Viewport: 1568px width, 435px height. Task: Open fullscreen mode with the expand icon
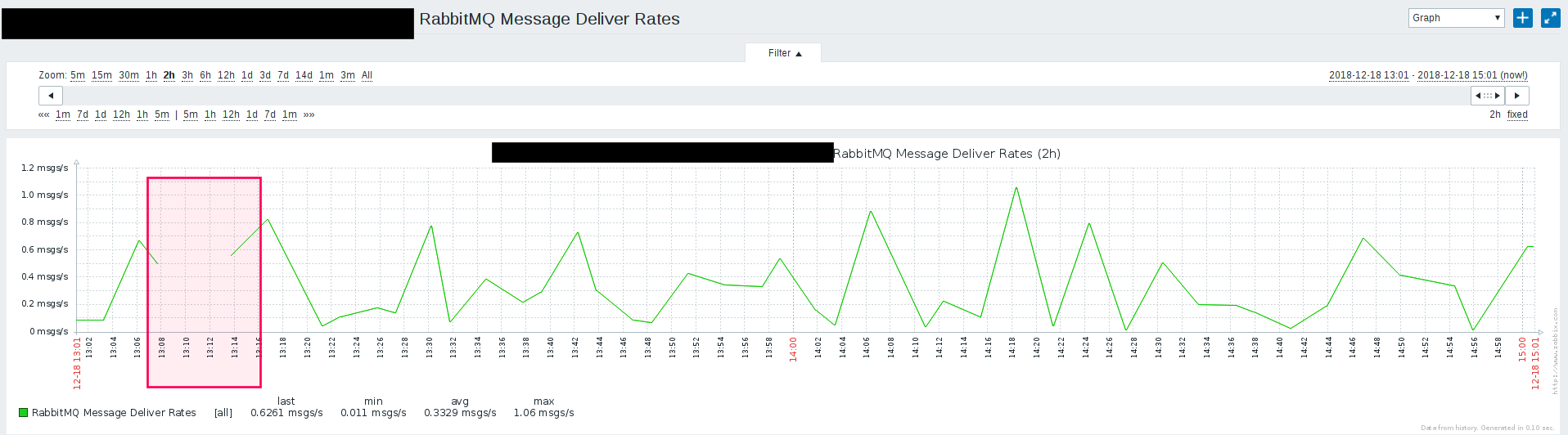pyautogui.click(x=1551, y=18)
